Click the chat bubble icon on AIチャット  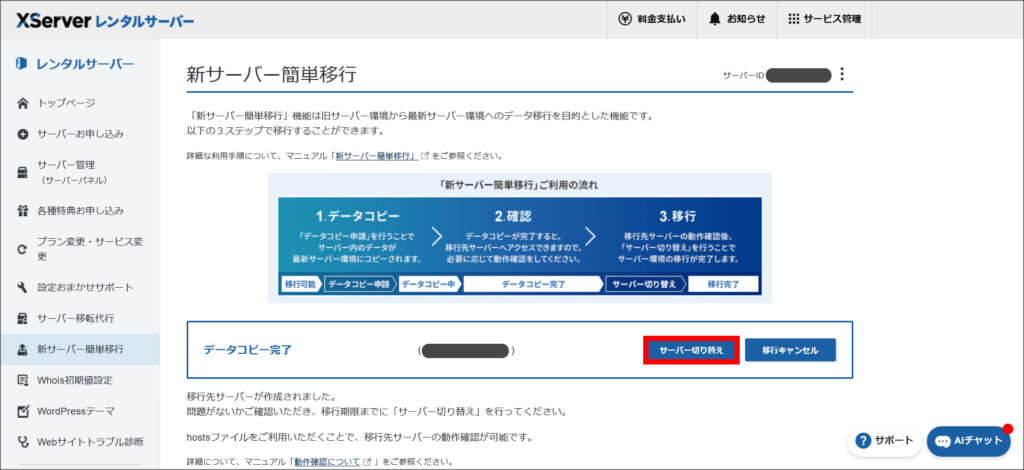942,441
